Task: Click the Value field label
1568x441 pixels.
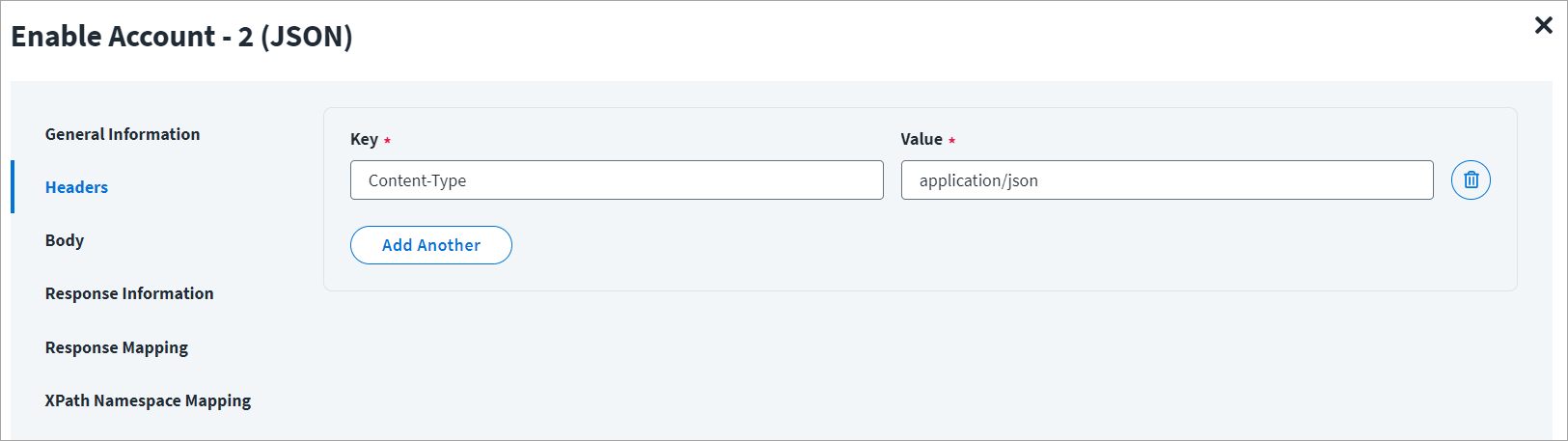Action: (922, 139)
